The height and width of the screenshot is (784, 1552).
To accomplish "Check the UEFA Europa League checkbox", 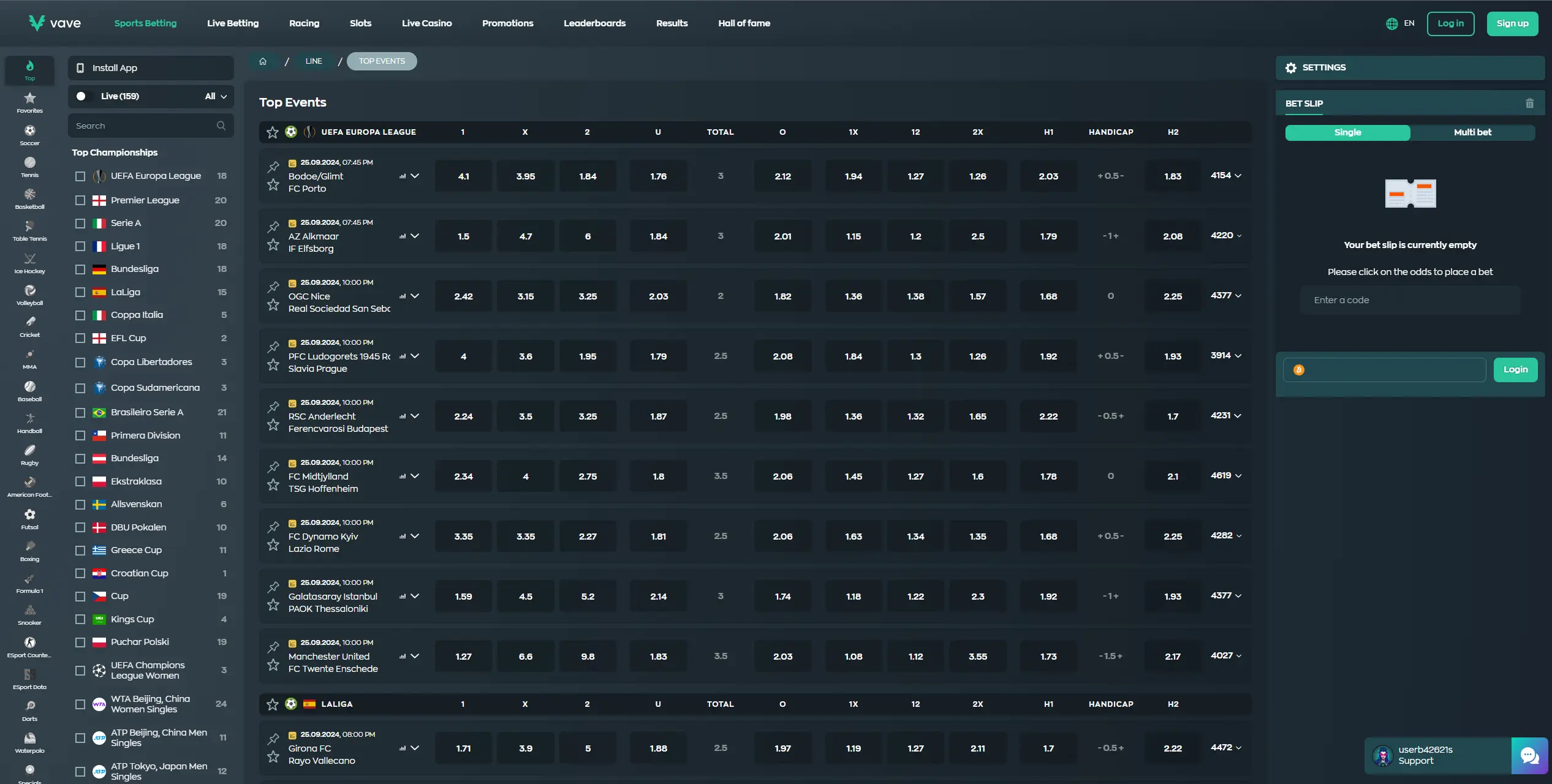I will tap(80, 176).
